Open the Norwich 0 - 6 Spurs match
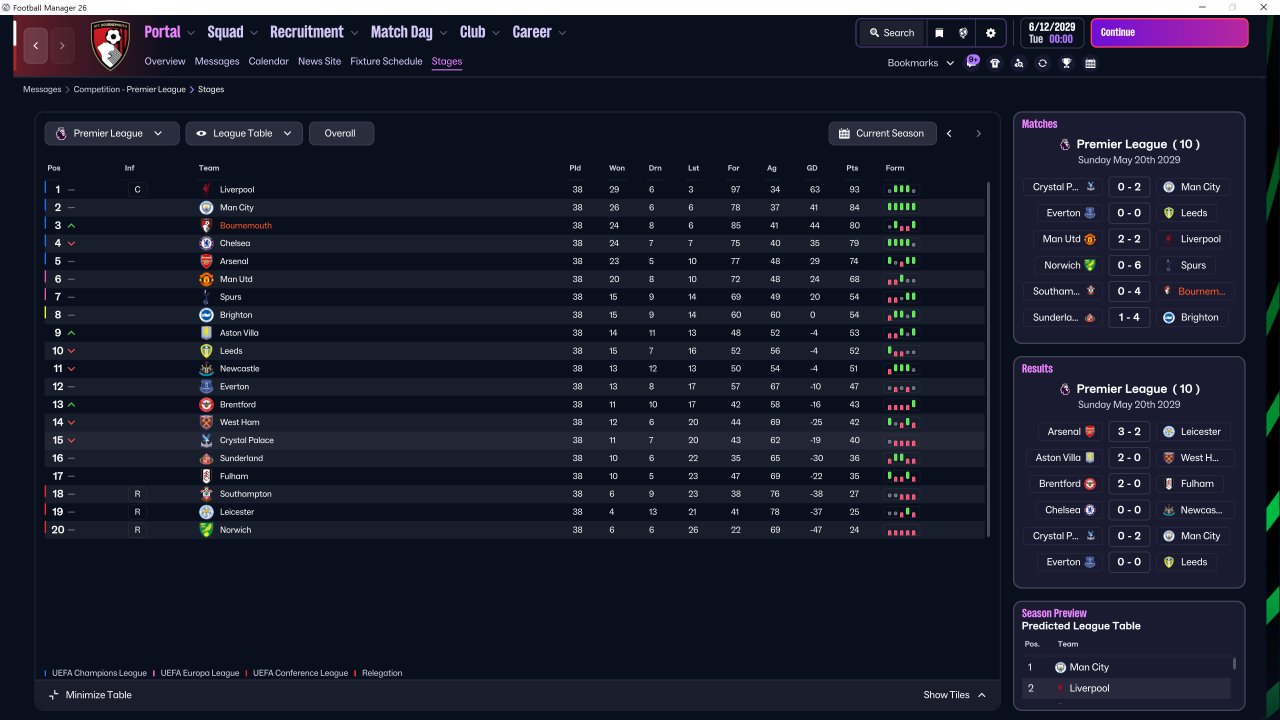The height and width of the screenshot is (720, 1280). 1128,265
